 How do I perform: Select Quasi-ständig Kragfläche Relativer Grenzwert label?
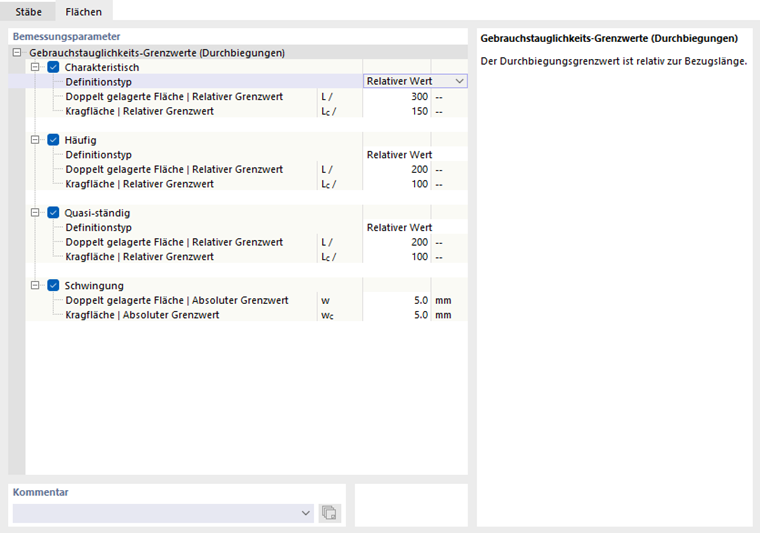pos(140,256)
